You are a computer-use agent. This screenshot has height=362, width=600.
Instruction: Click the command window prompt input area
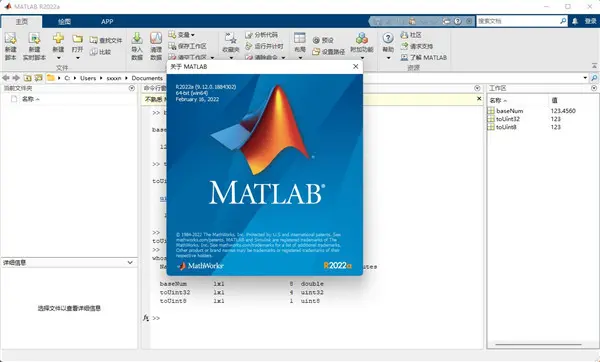click(318, 318)
